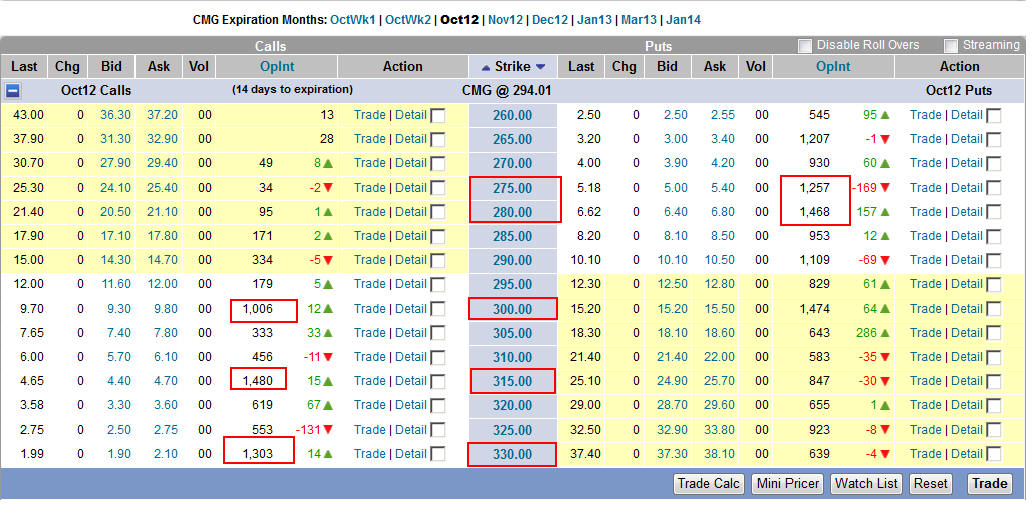Screen dimensions: 1036x505
Task: Open the Trade Calc button
Action: click(708, 483)
